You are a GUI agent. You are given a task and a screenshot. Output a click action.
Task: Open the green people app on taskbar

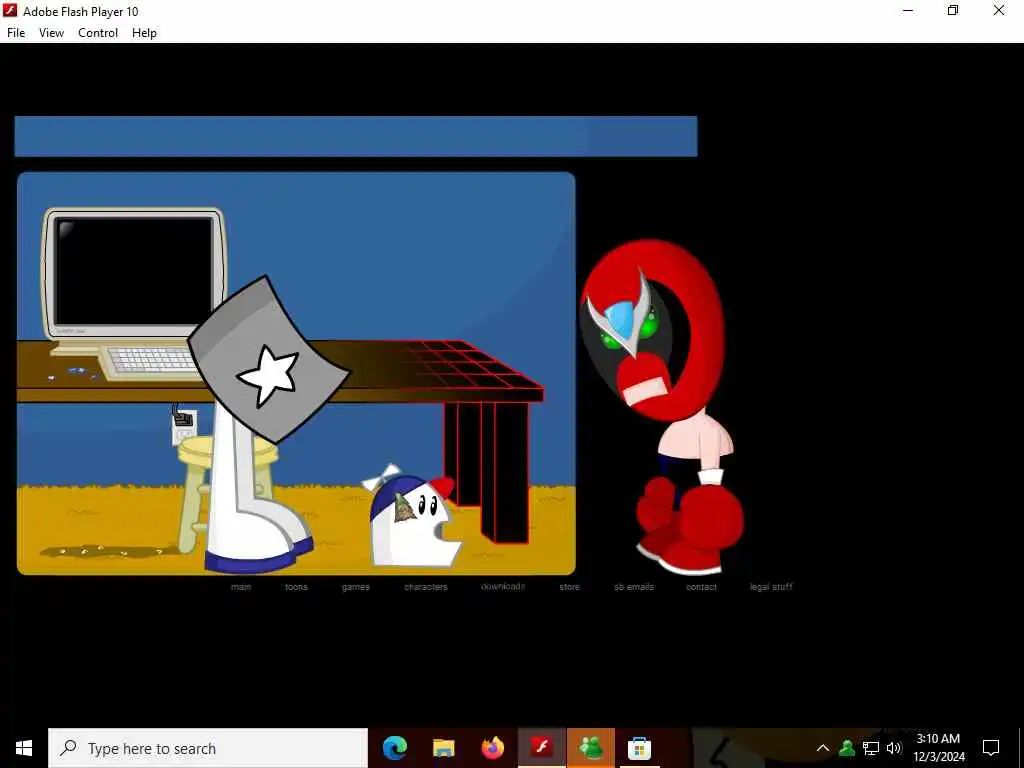590,748
